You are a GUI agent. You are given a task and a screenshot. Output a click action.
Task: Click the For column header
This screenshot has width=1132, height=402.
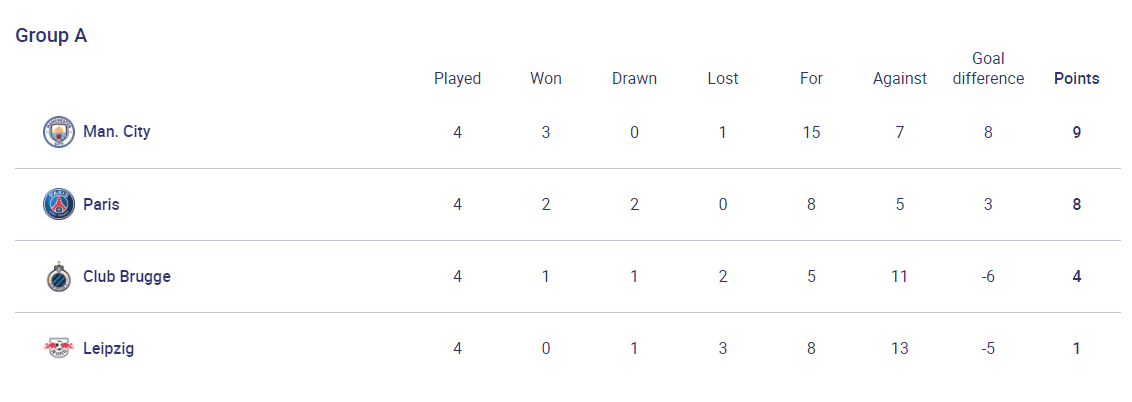coord(811,79)
